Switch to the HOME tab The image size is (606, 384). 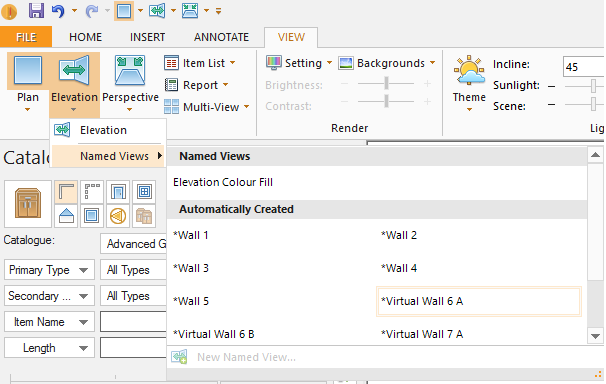pos(85,37)
